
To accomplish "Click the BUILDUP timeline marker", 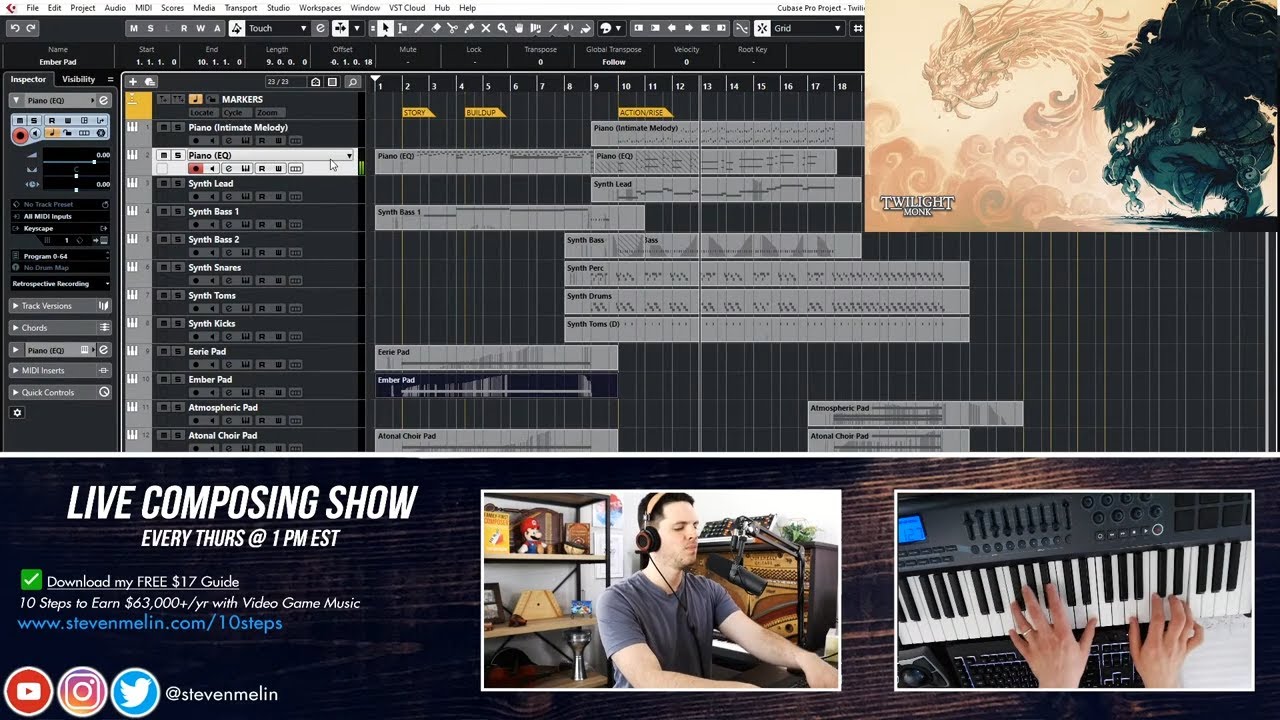I will [x=484, y=112].
